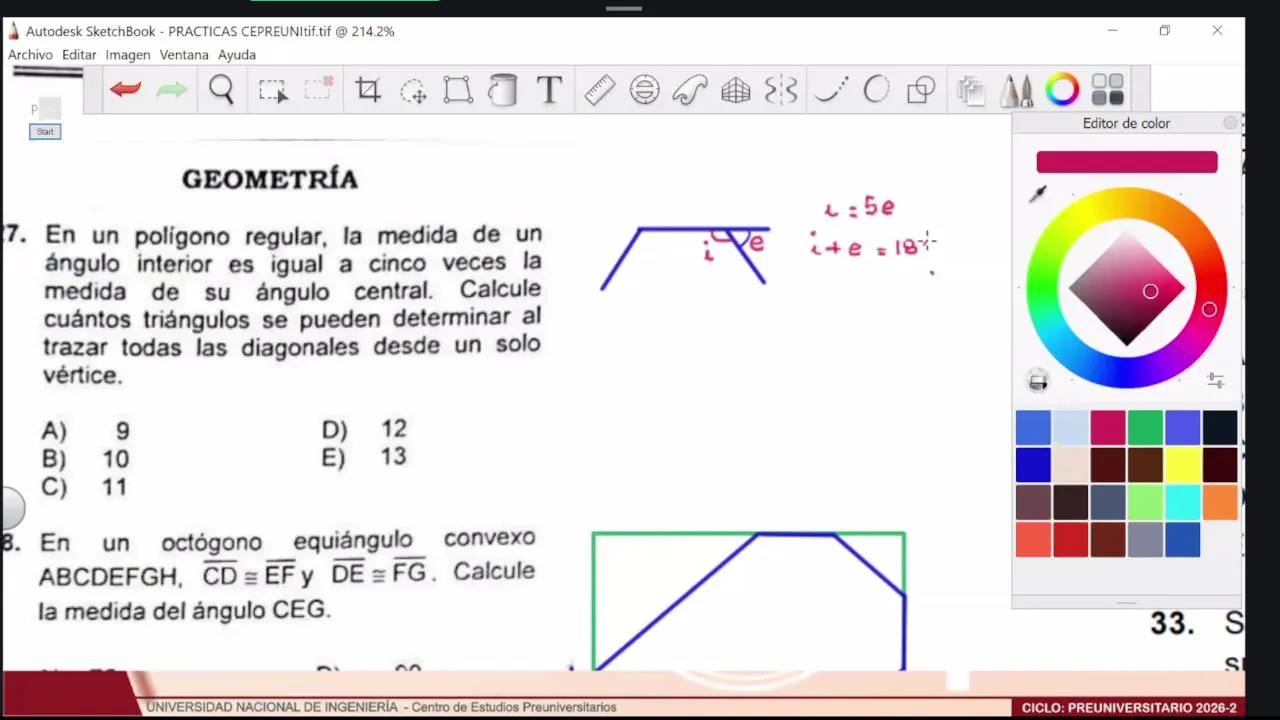Open the Archivo menu

click(x=30, y=55)
